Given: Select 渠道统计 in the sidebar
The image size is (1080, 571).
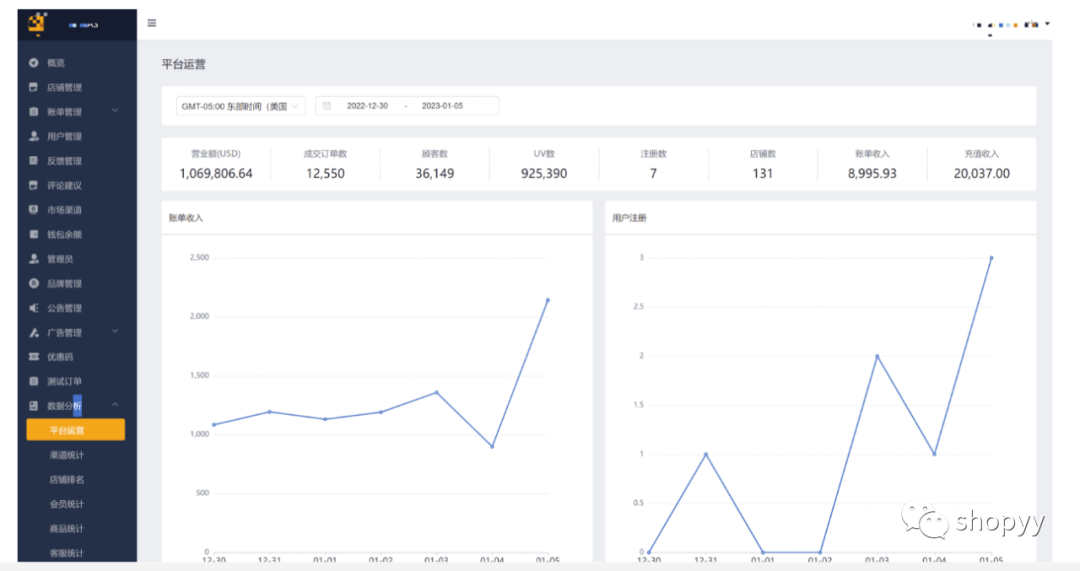Looking at the screenshot, I should tap(67, 455).
